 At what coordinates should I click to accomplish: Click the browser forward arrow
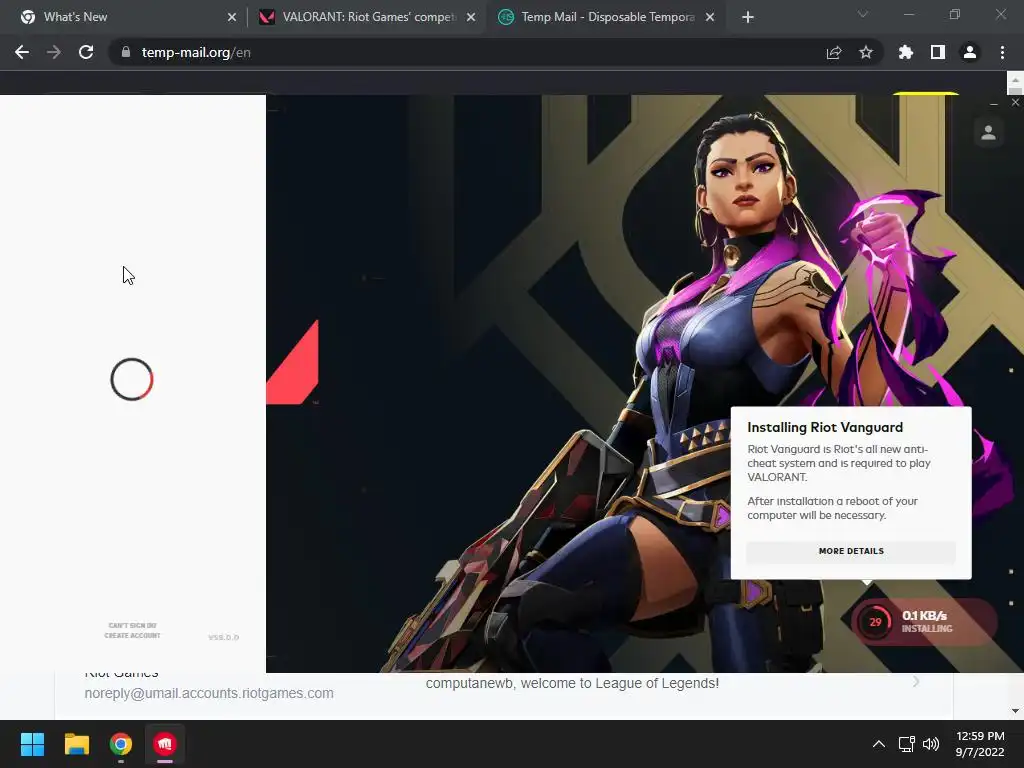[x=54, y=52]
